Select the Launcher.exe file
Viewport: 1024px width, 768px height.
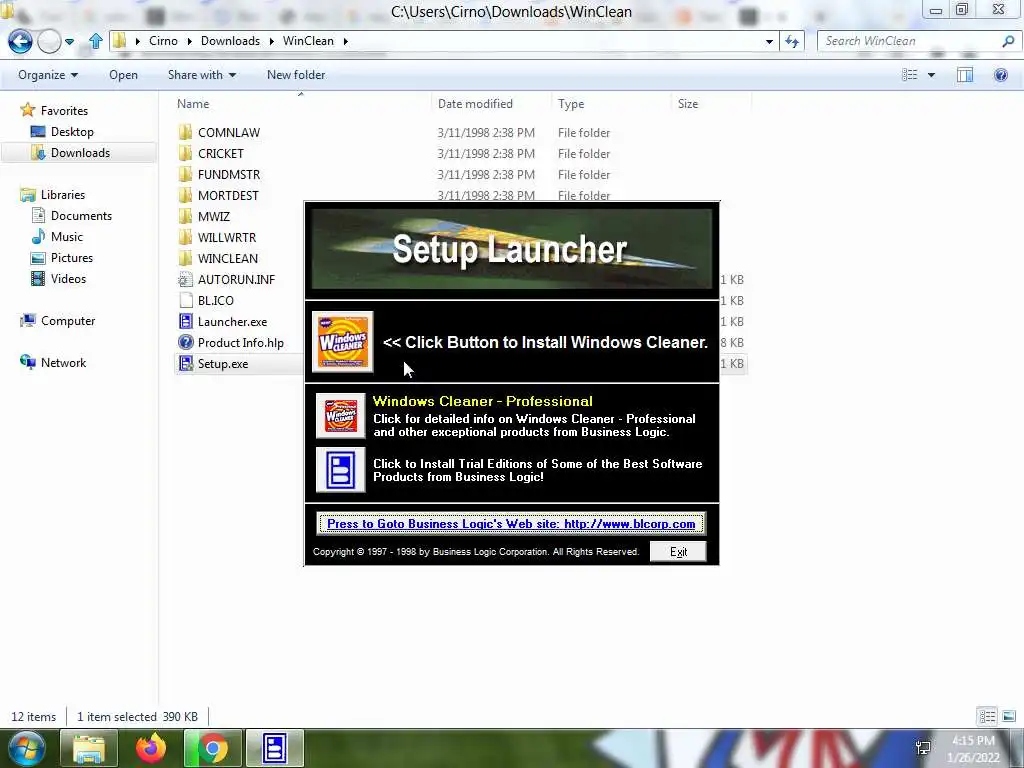pyautogui.click(x=232, y=321)
